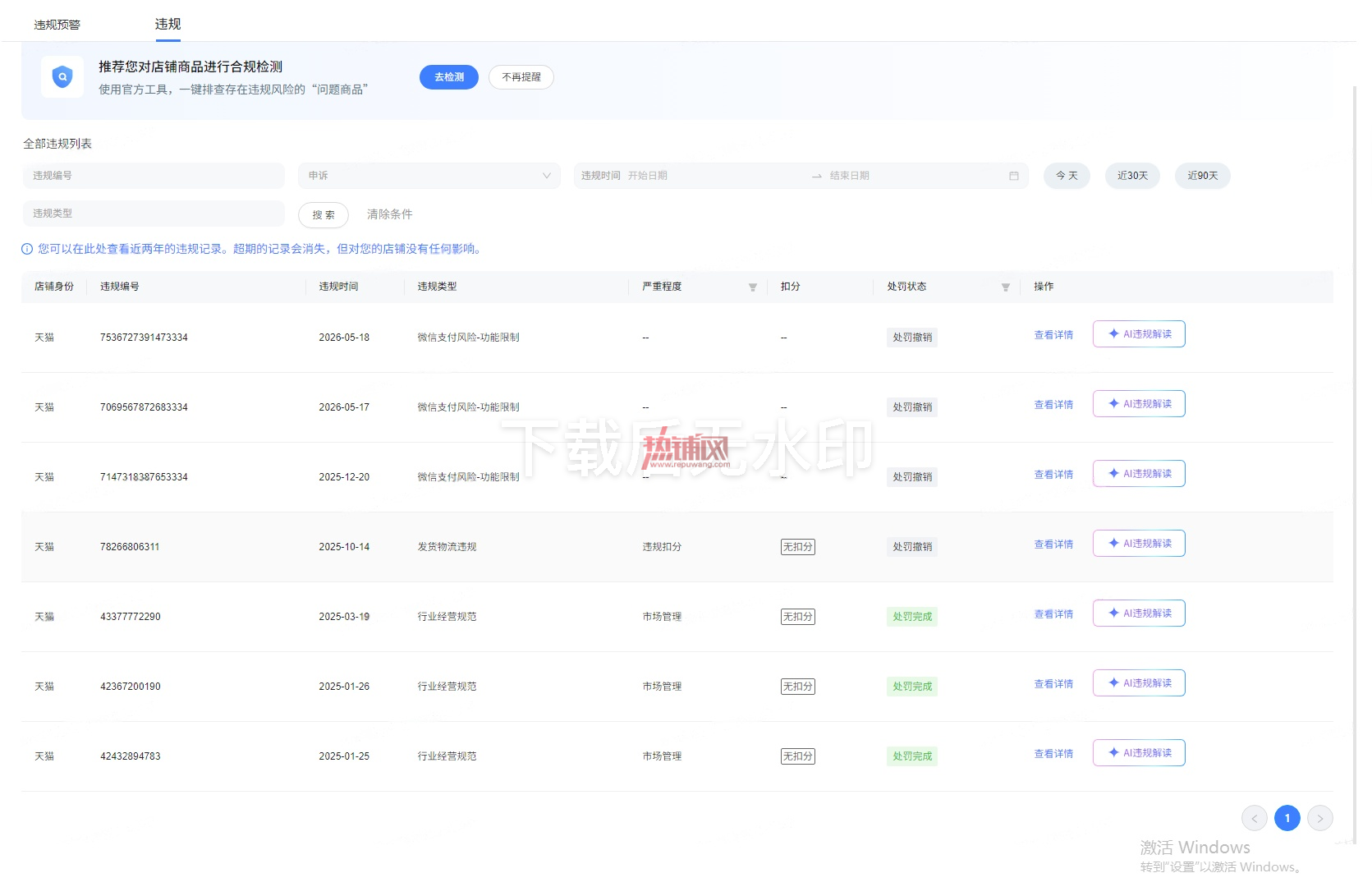Select the 违规 tab
1372x896 pixels.
[168, 25]
